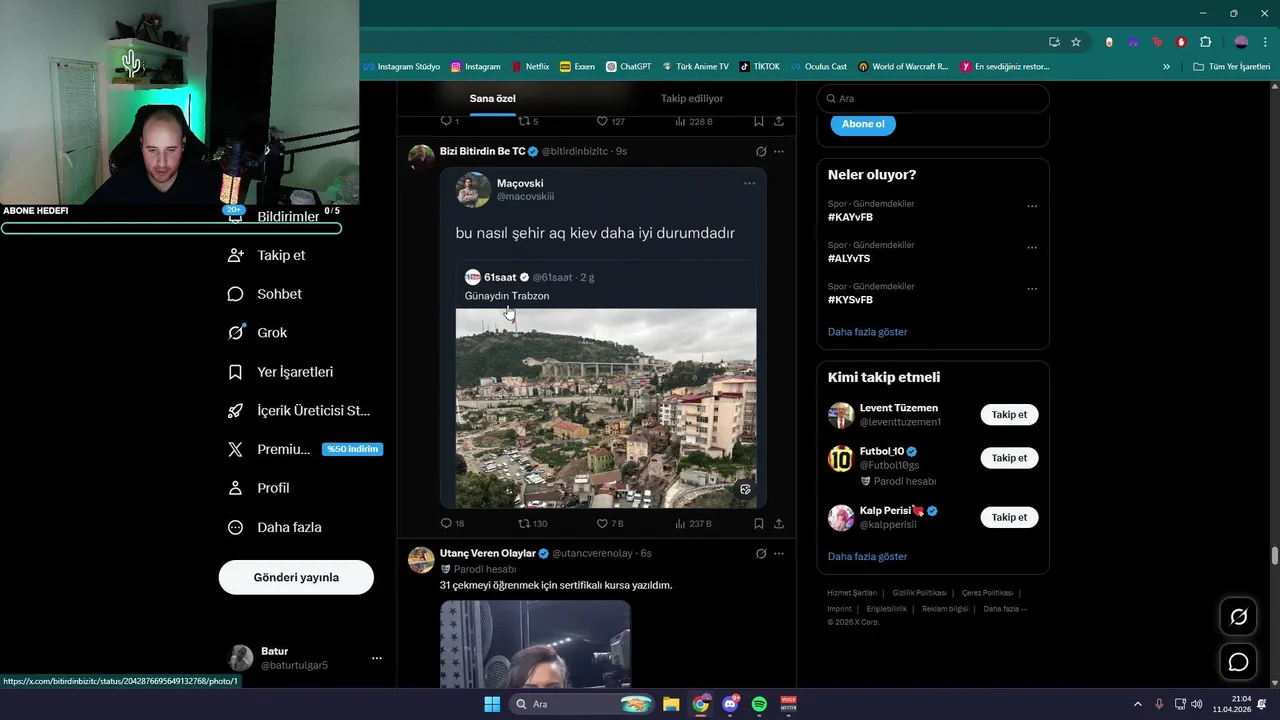Open File Explorer from the taskbar
1280x720 pixels.
pos(671,704)
